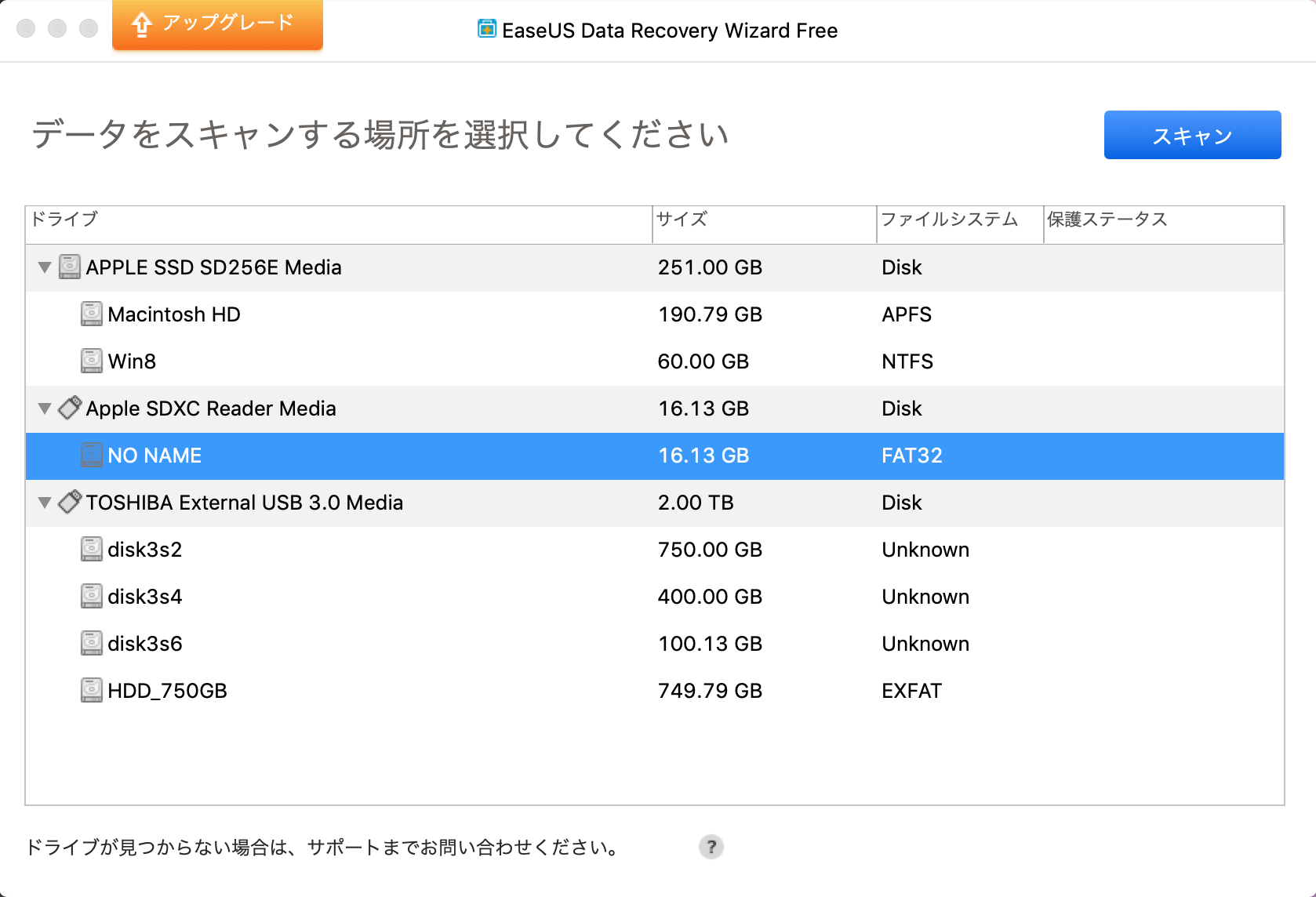Click the 2.00 TB size value

point(696,503)
